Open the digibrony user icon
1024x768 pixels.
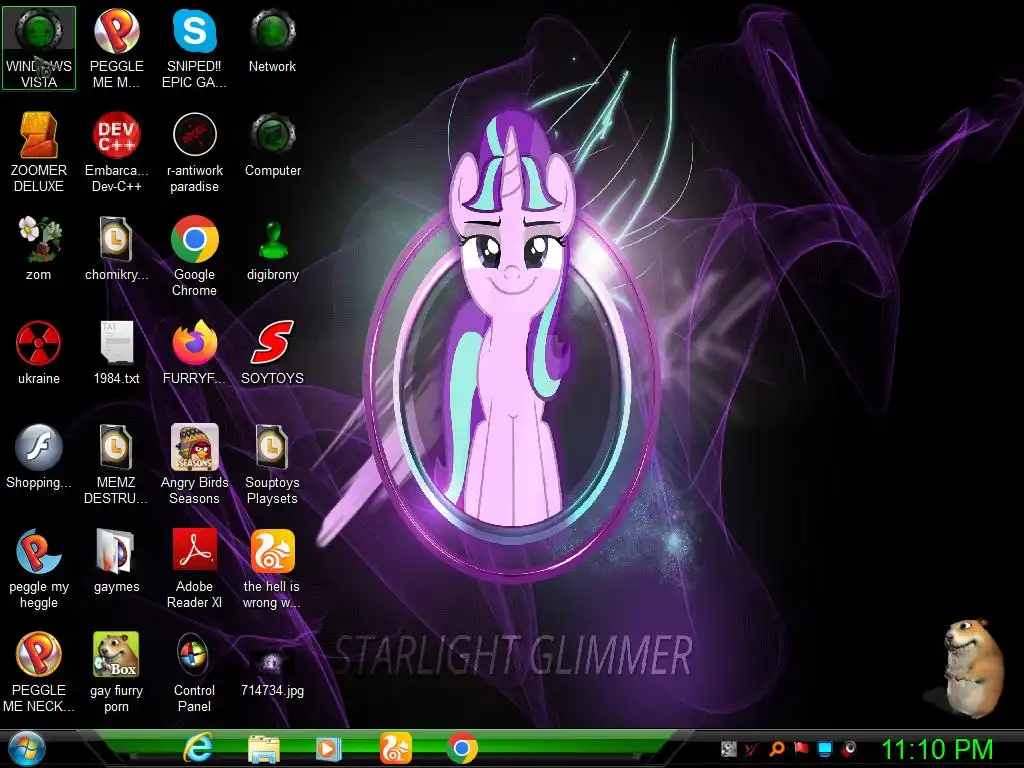pos(272,249)
